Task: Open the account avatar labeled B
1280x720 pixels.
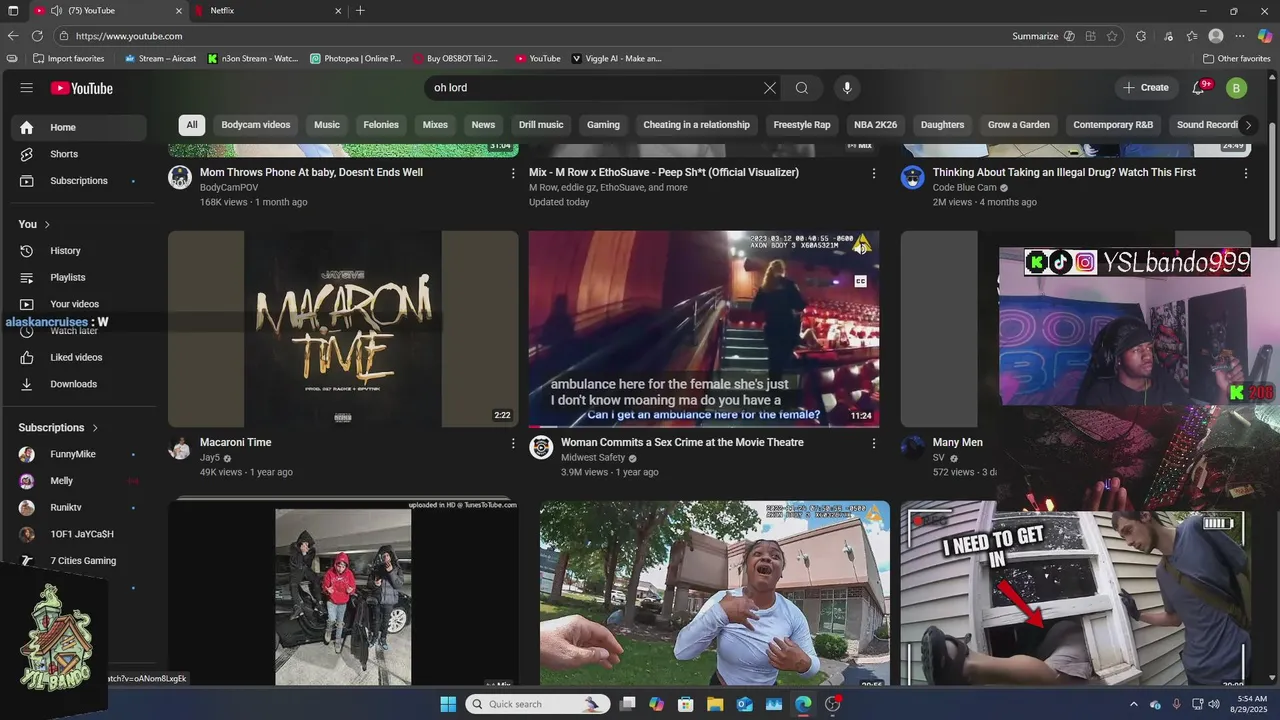Action: [x=1237, y=88]
